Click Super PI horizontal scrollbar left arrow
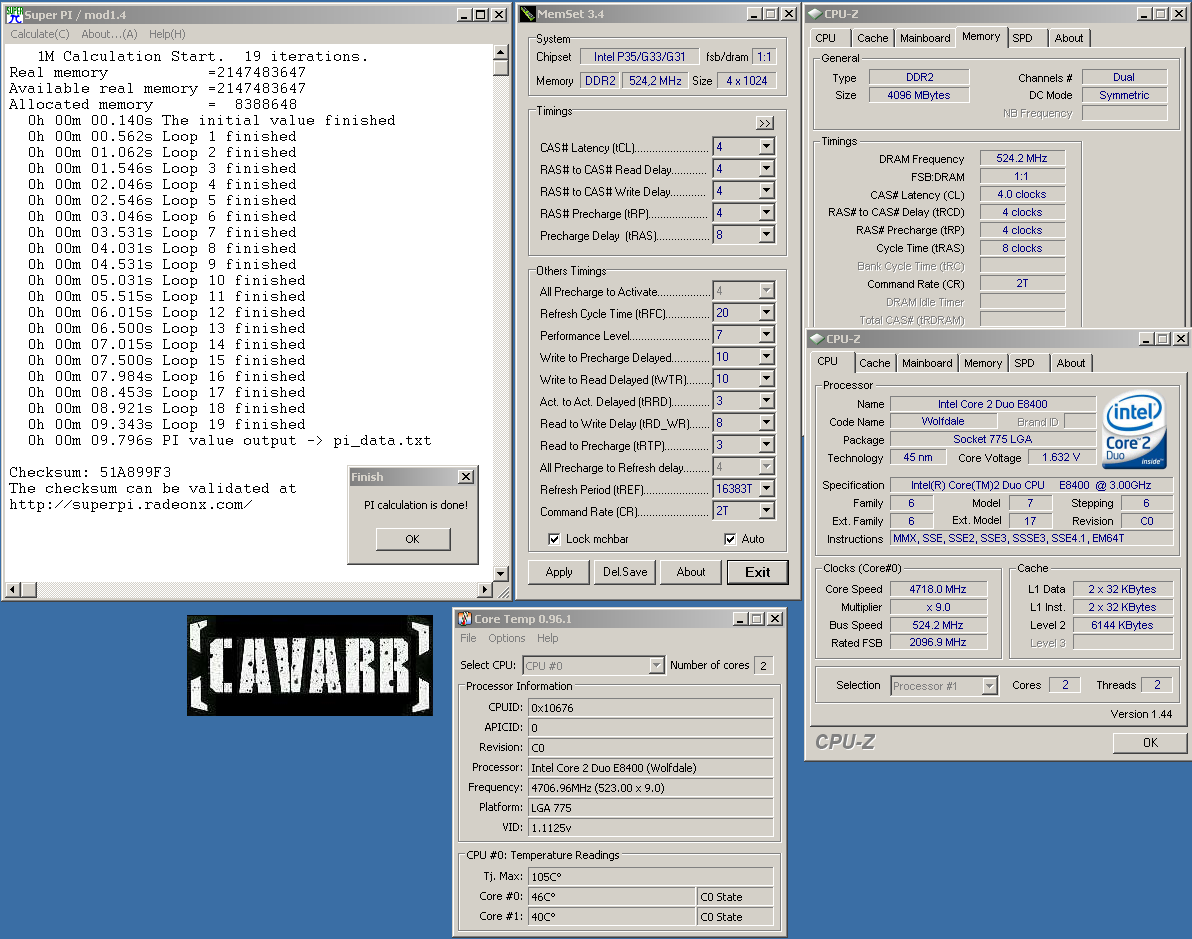Image resolution: width=1192 pixels, height=939 pixels. pos(12,589)
